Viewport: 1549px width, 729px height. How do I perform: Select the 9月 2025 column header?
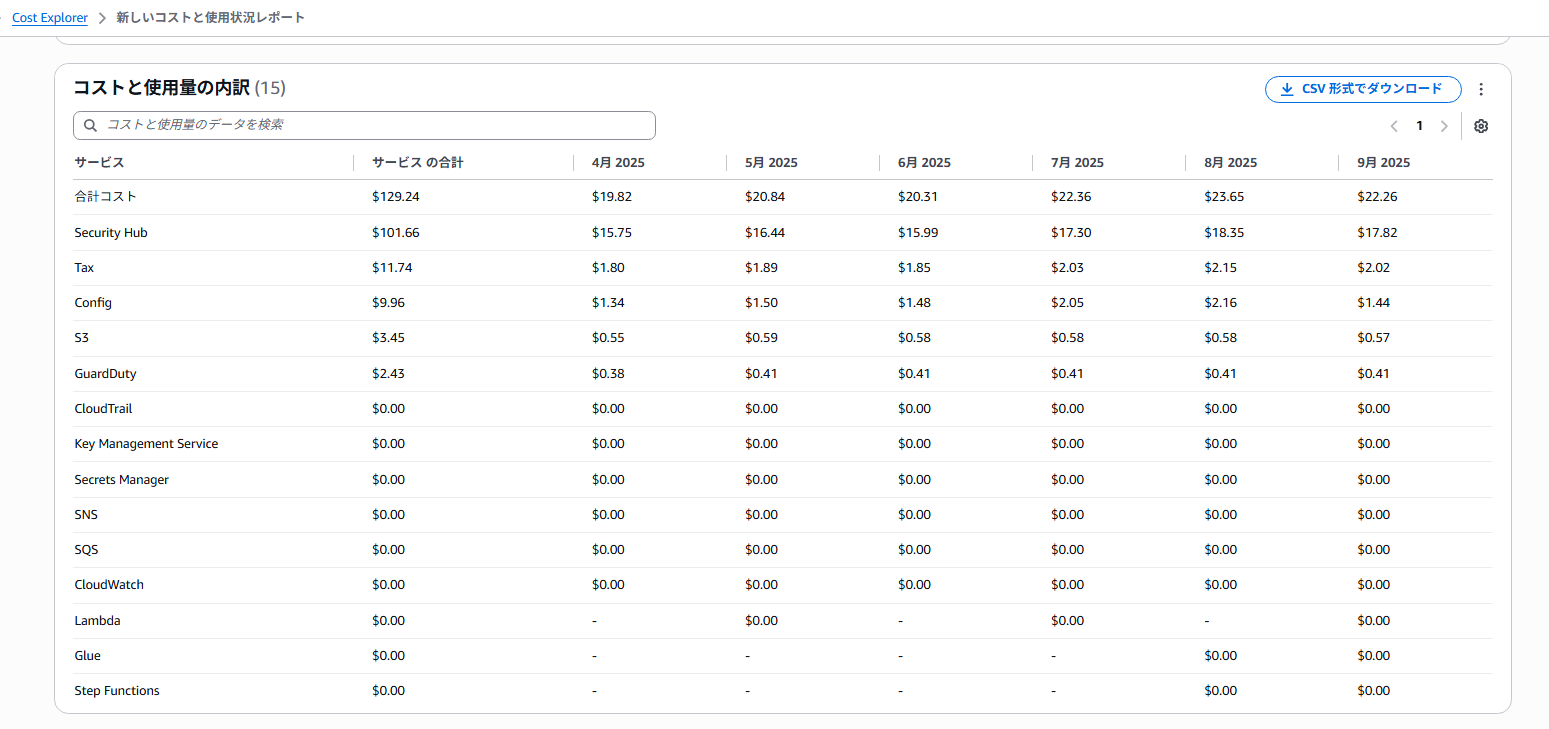(x=1383, y=162)
